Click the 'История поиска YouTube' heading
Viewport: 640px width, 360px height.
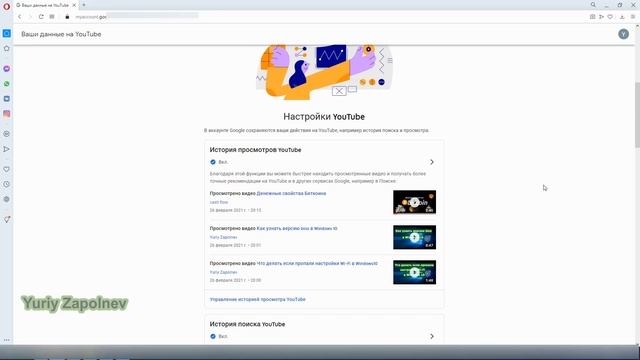[x=247, y=324]
